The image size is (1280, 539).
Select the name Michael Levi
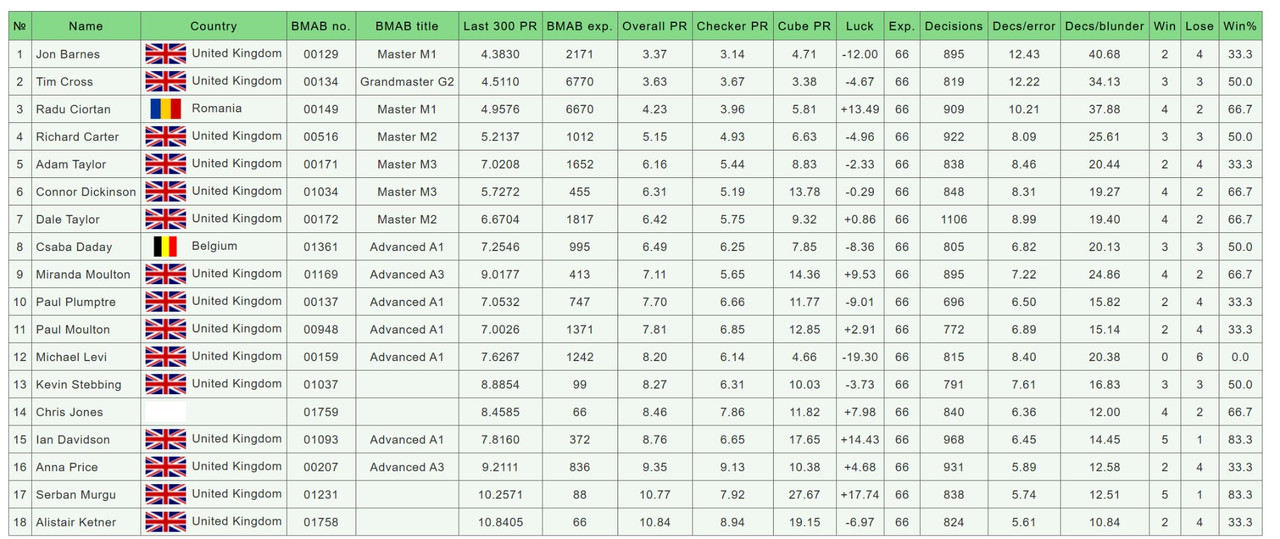click(x=71, y=357)
